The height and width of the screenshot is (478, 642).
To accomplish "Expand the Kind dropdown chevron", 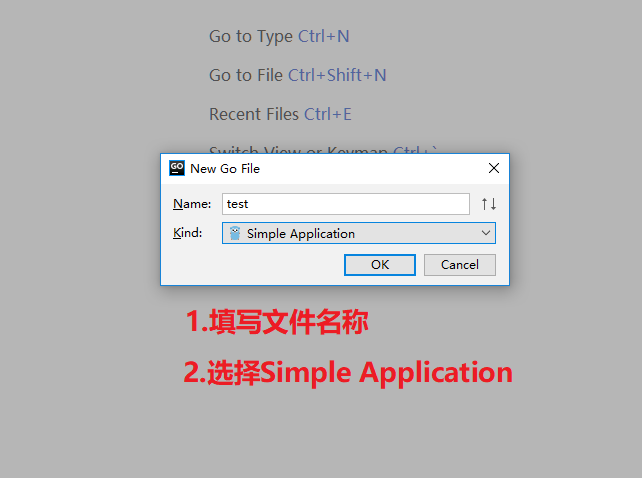I will pyautogui.click(x=486, y=233).
